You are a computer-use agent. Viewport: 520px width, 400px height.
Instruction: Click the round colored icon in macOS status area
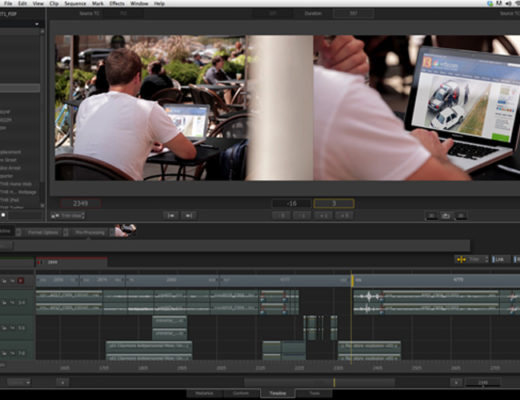(x=490, y=3)
